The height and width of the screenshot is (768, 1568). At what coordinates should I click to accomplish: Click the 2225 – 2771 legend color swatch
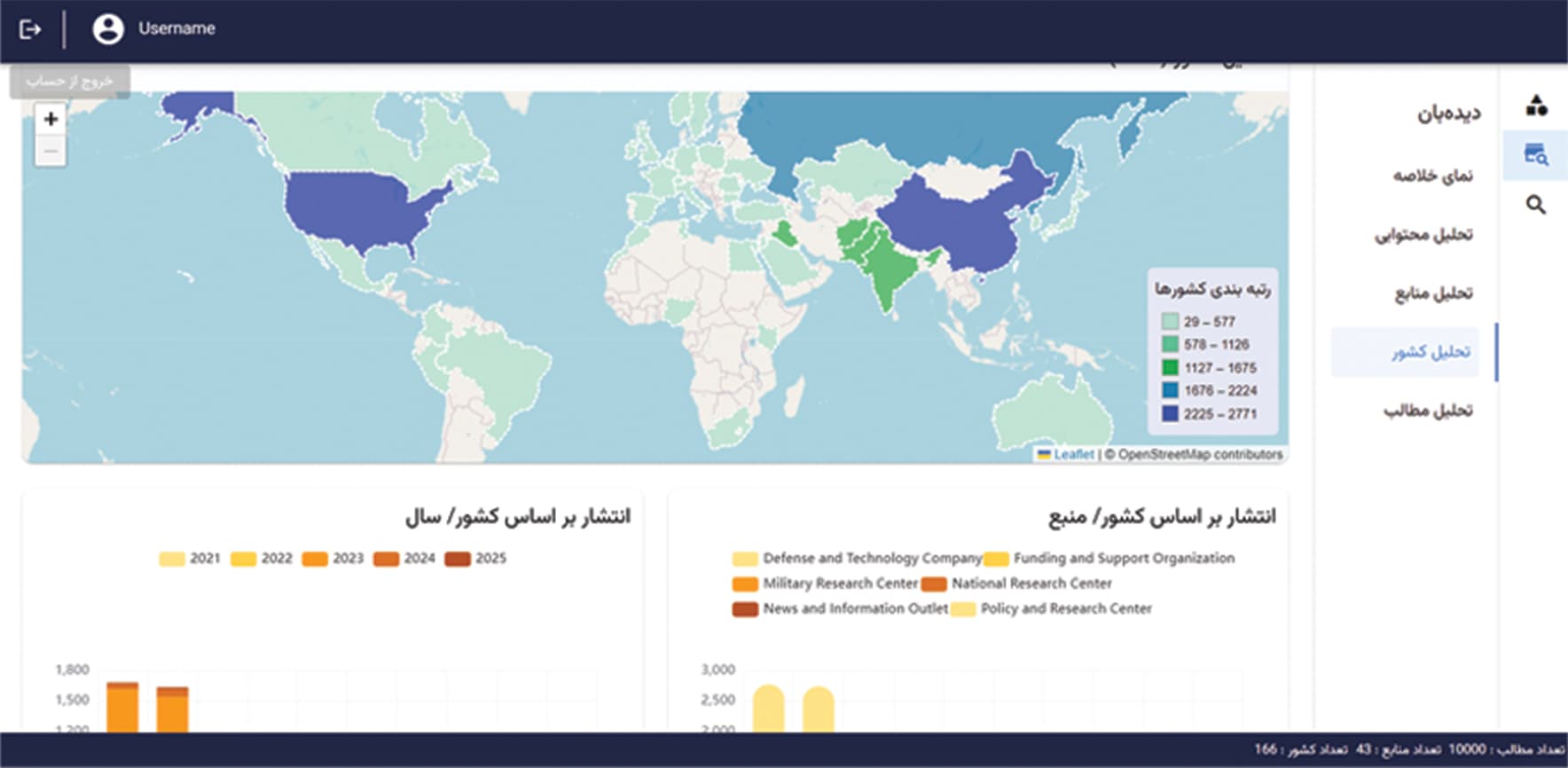pyautogui.click(x=1170, y=413)
